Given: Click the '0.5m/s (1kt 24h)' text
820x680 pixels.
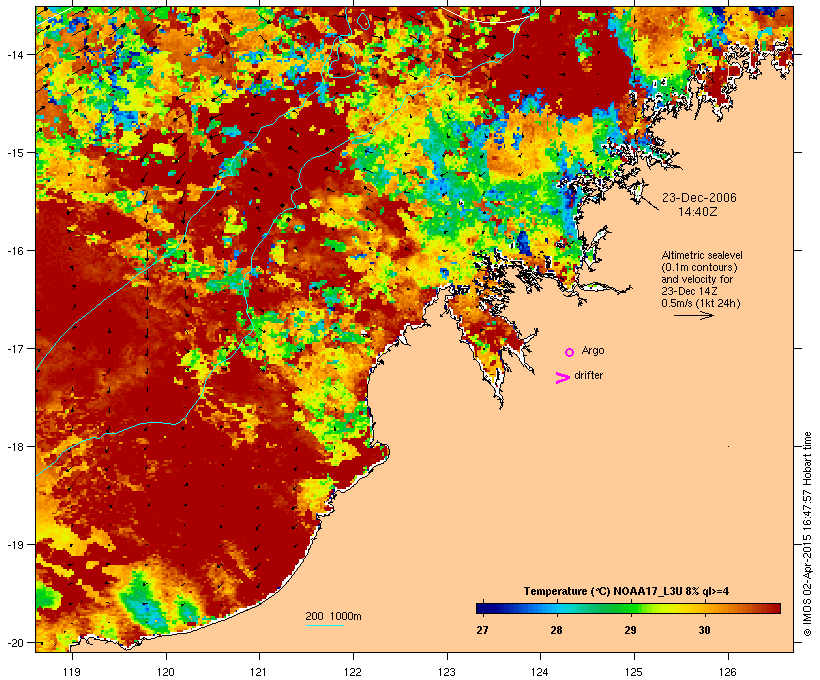Looking at the screenshot, I should tap(701, 303).
